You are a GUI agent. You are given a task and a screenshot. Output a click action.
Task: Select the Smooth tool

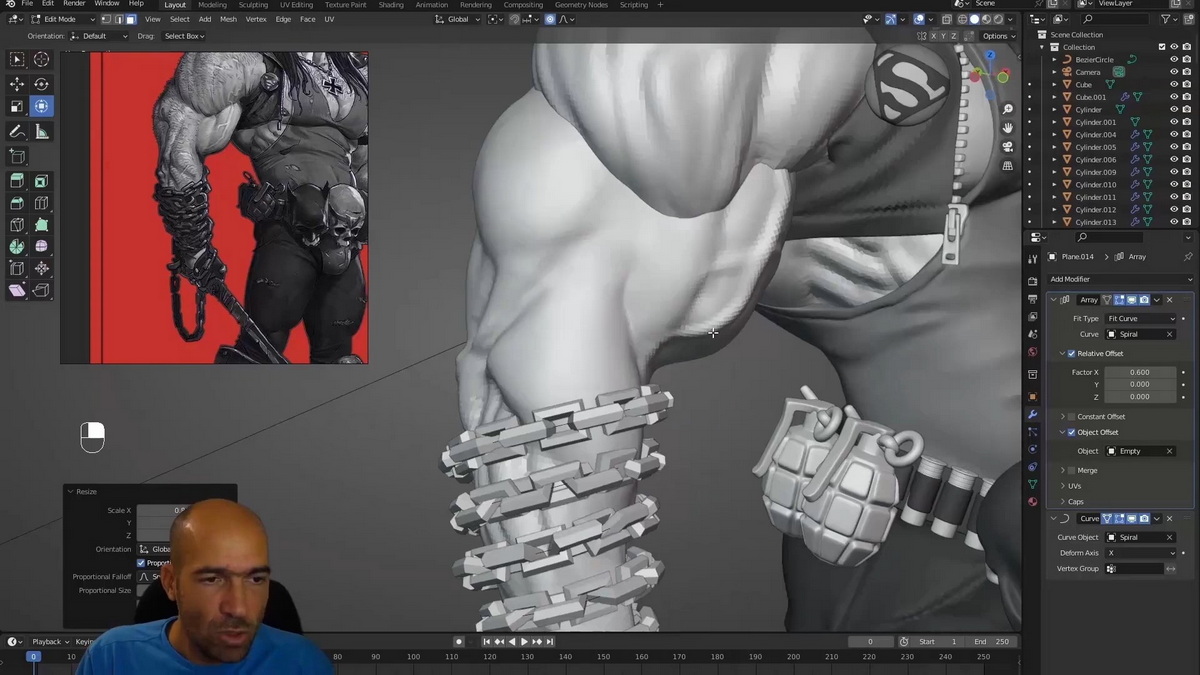[41, 246]
